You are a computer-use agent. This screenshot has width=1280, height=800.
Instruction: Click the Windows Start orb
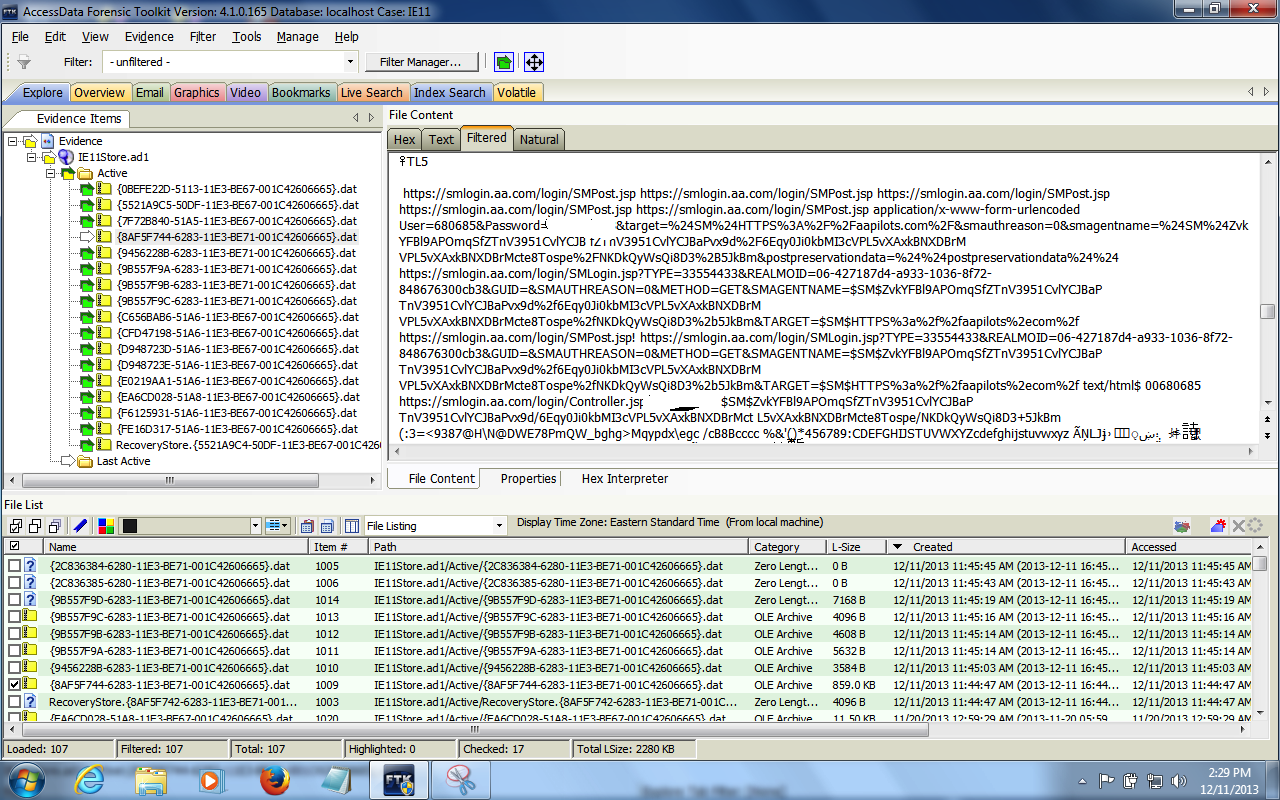(x=27, y=780)
